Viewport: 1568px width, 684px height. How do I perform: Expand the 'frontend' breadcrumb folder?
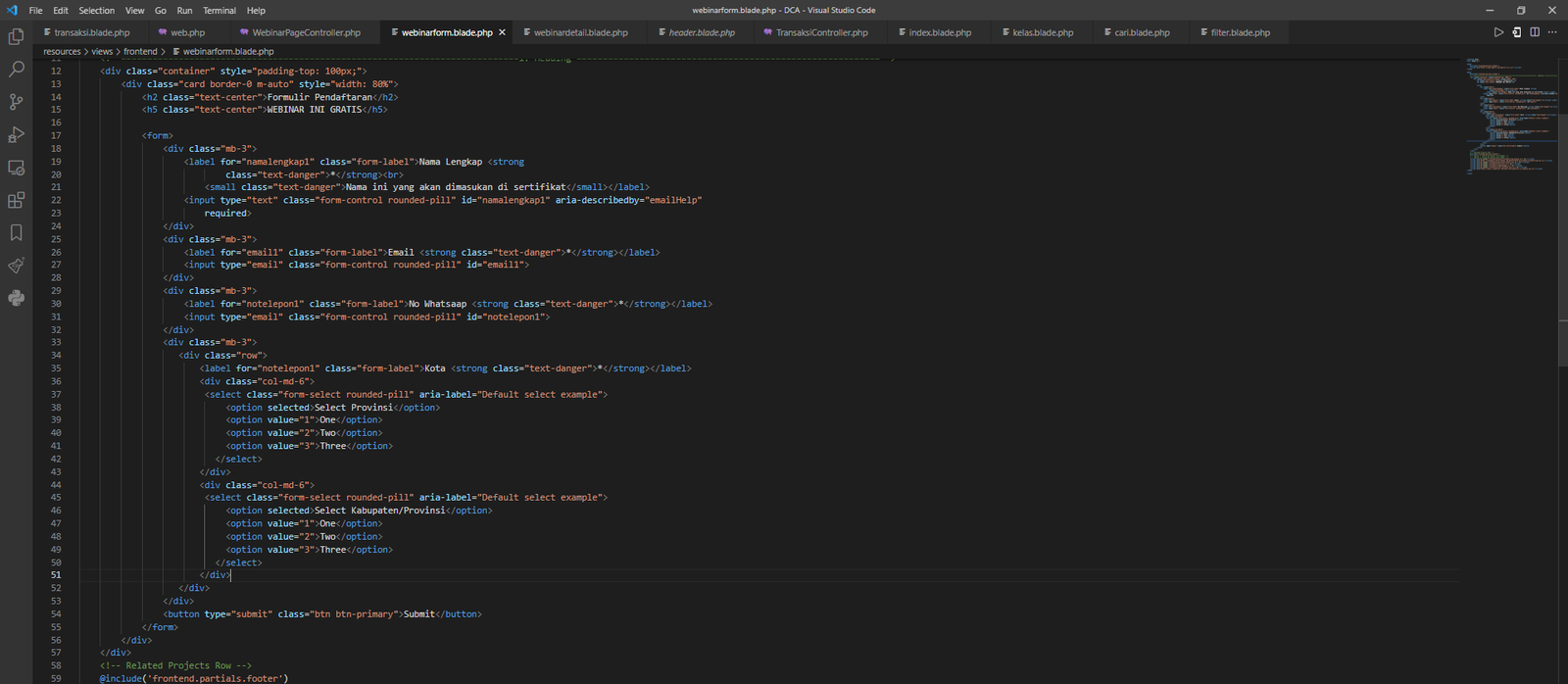[x=140, y=51]
